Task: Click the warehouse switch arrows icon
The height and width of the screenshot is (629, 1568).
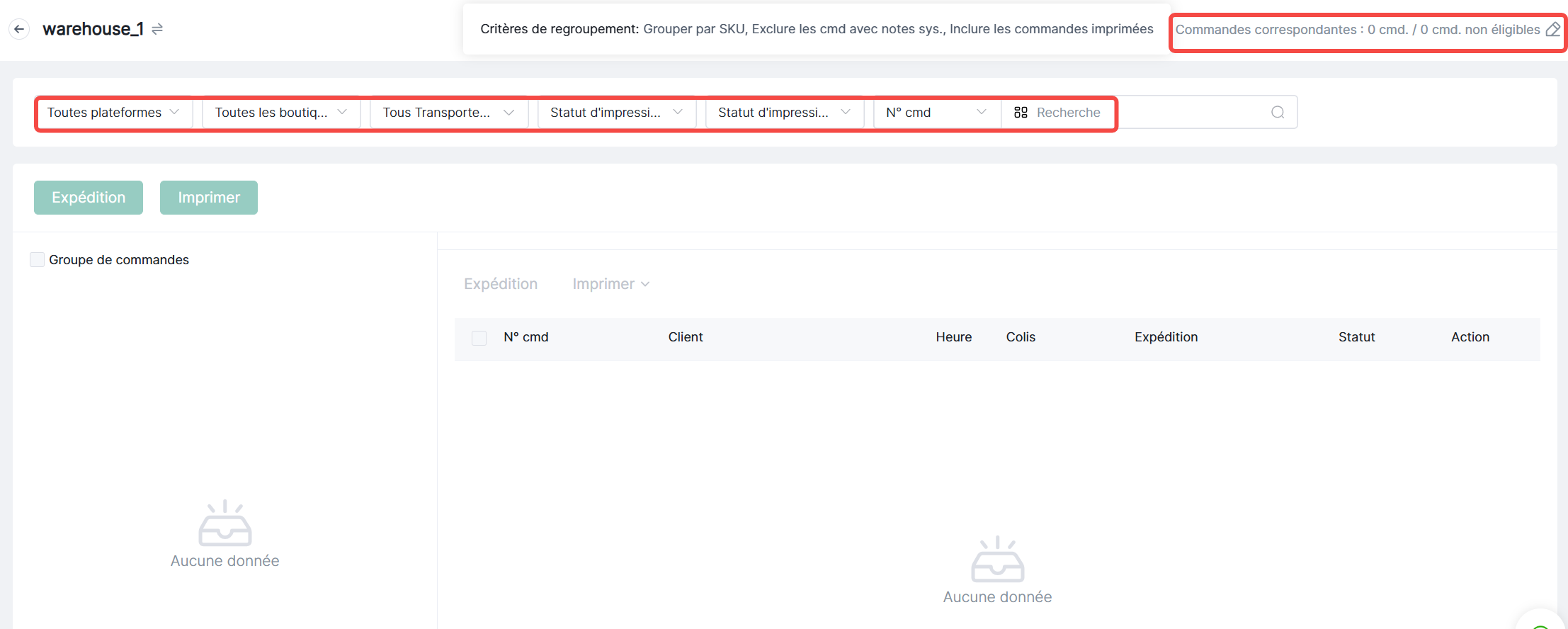Action: pos(157,29)
